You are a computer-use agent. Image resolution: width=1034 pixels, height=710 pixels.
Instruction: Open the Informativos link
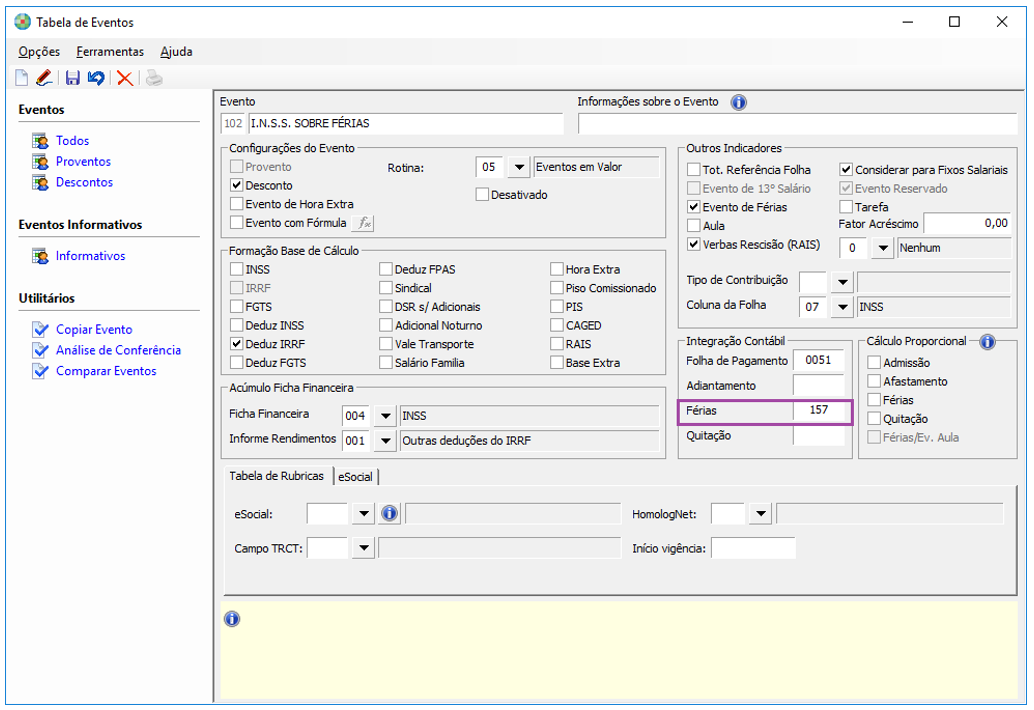click(90, 256)
